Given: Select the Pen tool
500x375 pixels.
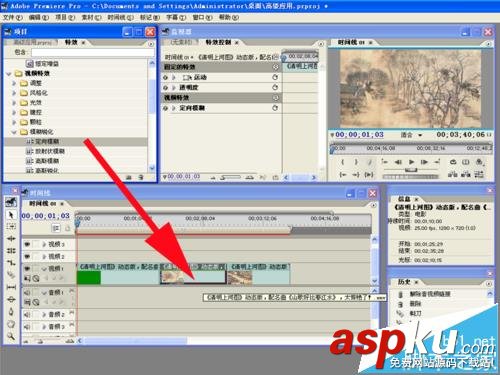Looking at the screenshot, I should (x=11, y=312).
